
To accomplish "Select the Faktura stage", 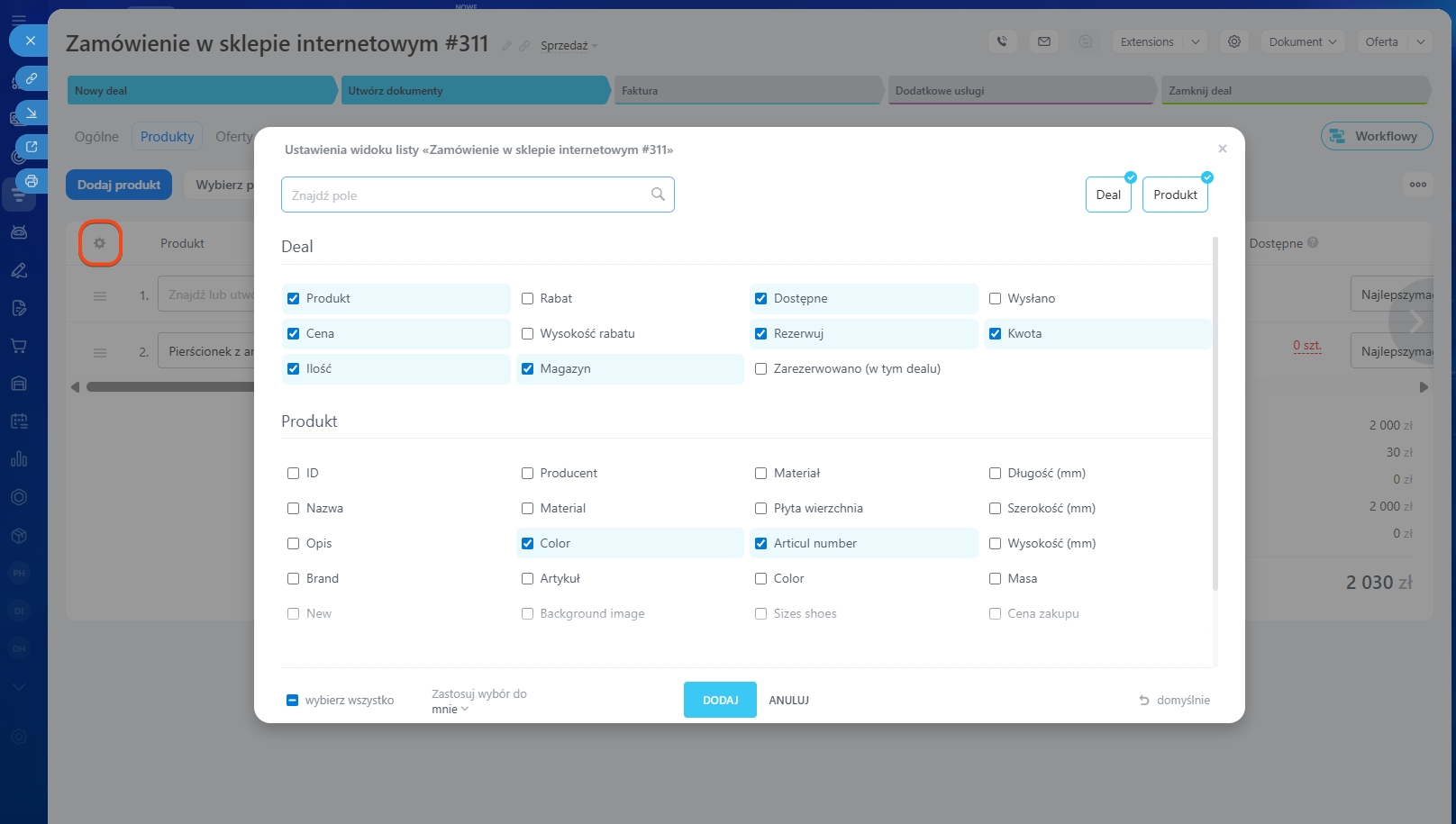I will (748, 91).
